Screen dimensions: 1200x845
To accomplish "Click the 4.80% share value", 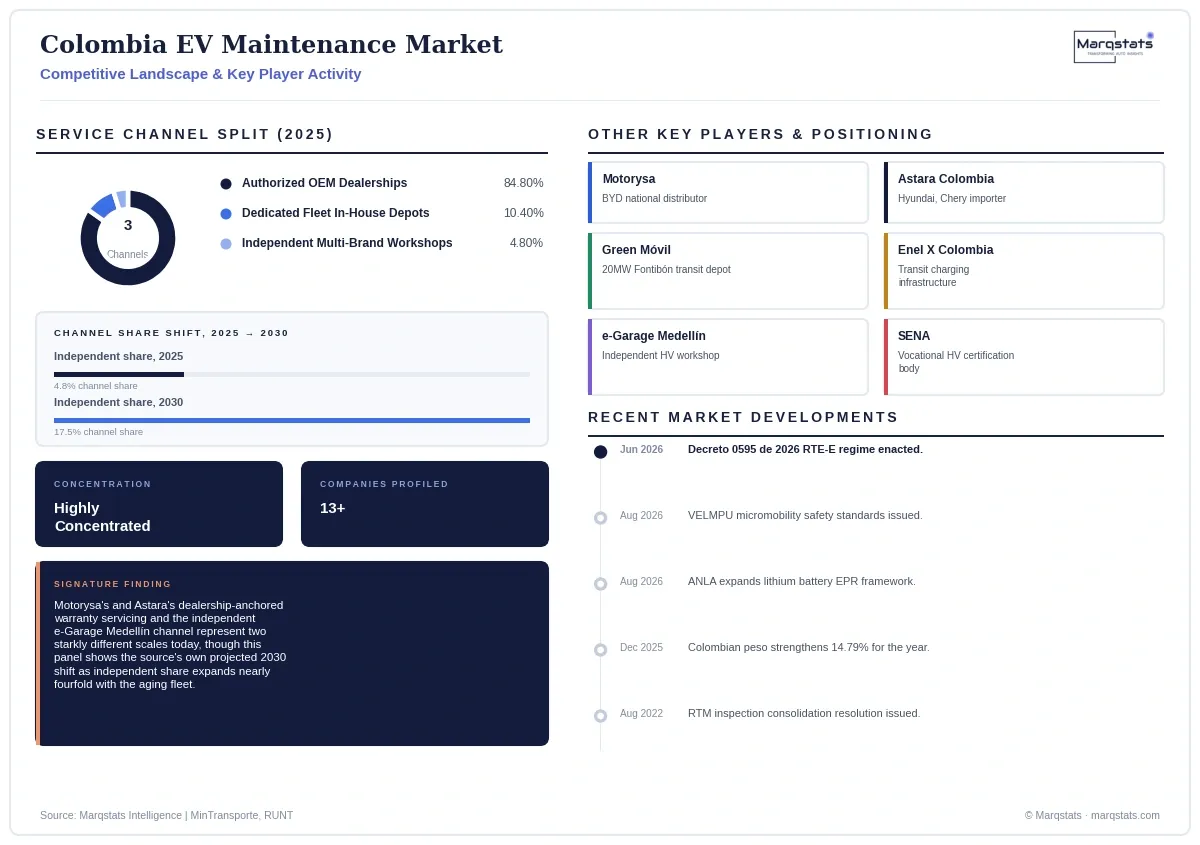I will point(526,243).
